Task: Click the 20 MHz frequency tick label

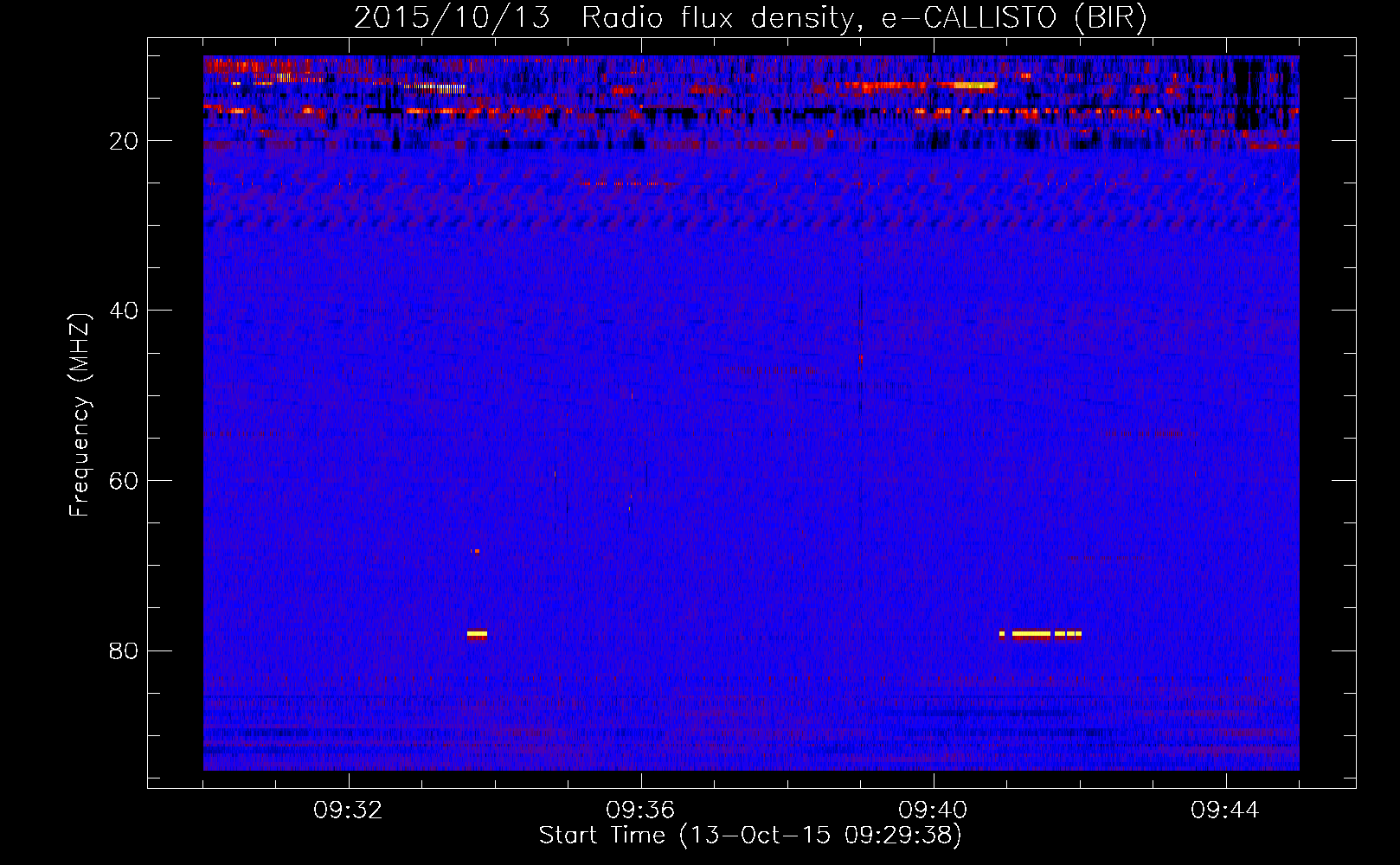Action: coord(124,141)
